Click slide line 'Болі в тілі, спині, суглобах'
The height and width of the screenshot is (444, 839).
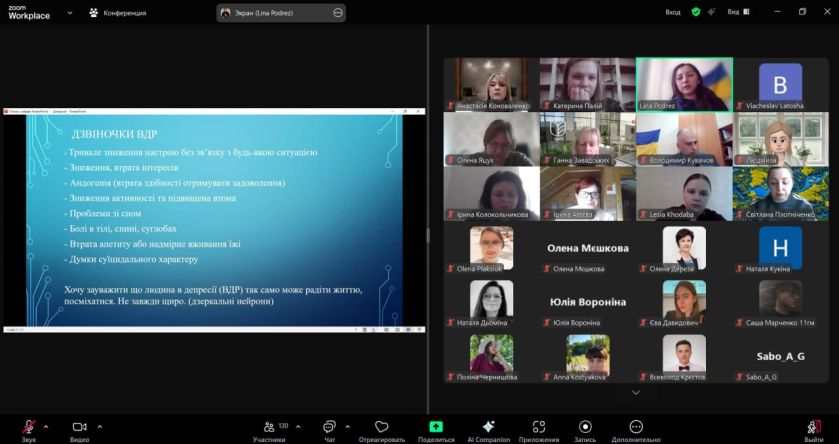[x=120, y=228]
